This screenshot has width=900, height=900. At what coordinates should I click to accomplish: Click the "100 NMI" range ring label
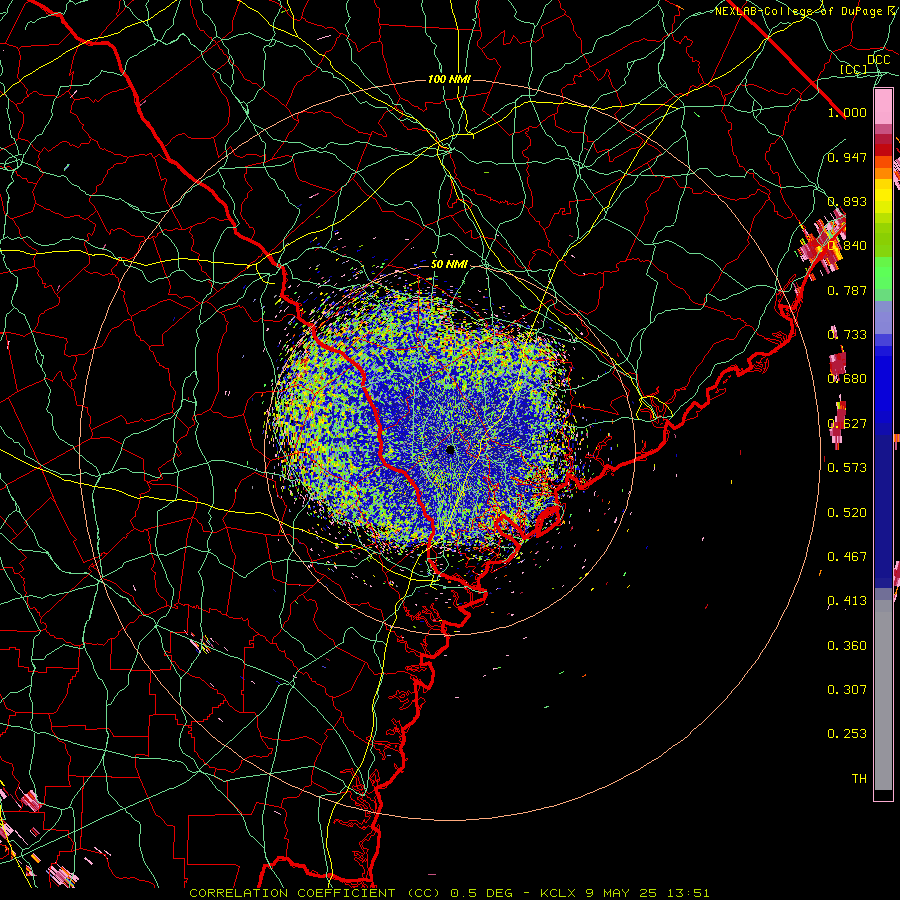click(449, 79)
